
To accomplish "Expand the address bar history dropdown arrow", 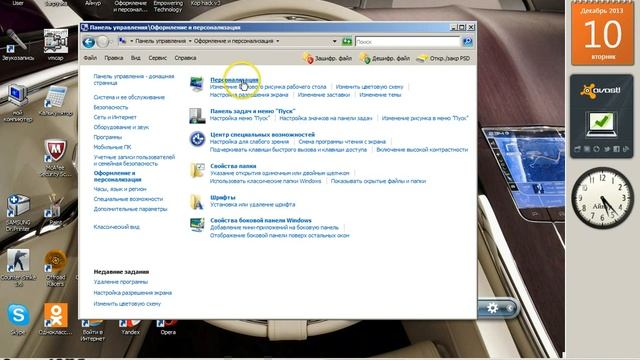I will pyautogui.click(x=334, y=41).
